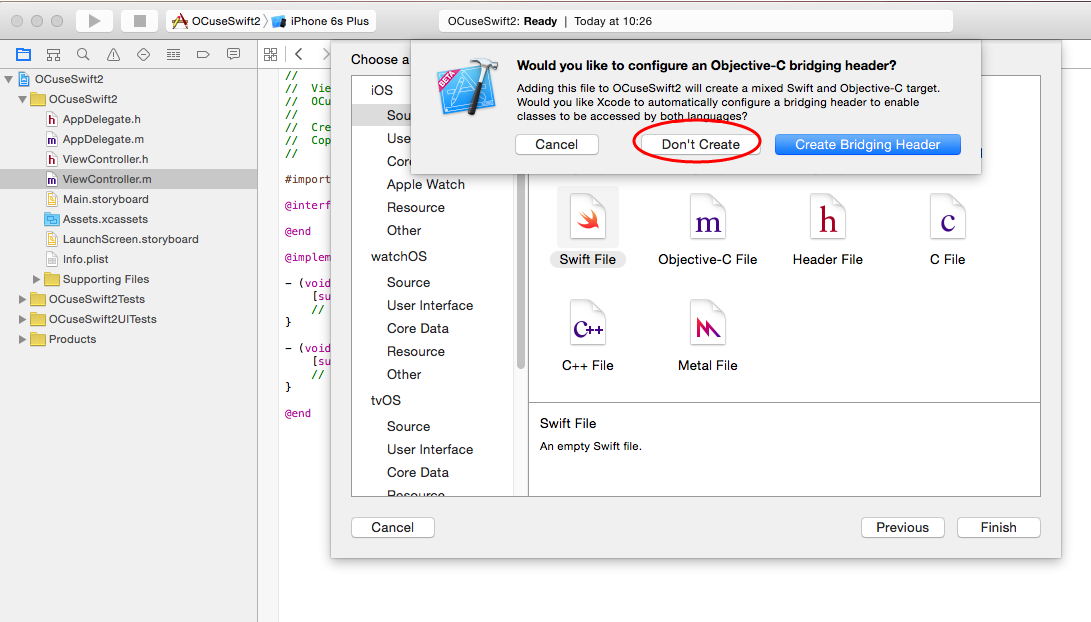Expand the Products group
The image size is (1091, 622).
coord(22,340)
